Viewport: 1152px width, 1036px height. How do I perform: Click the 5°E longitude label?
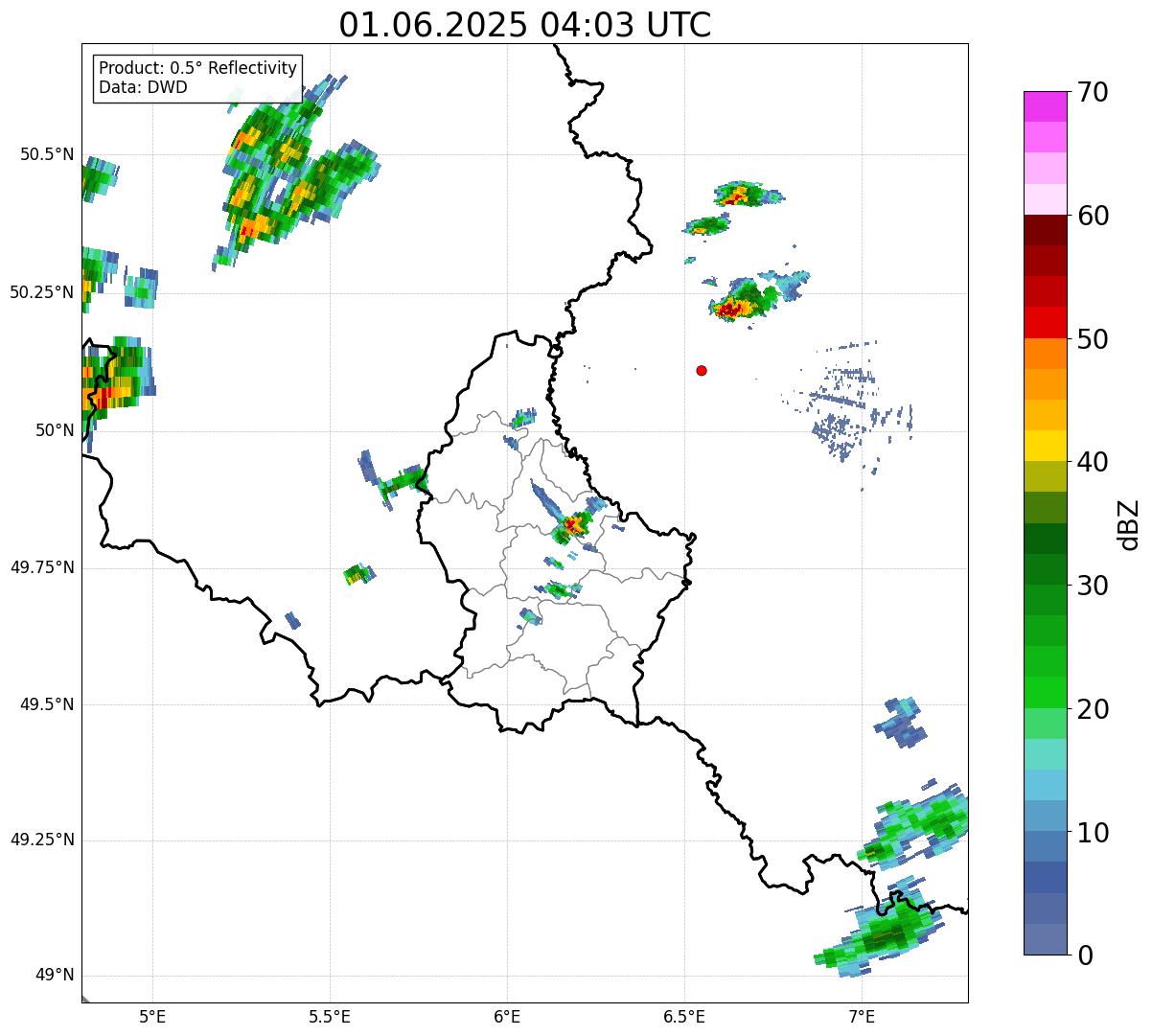point(152,1016)
